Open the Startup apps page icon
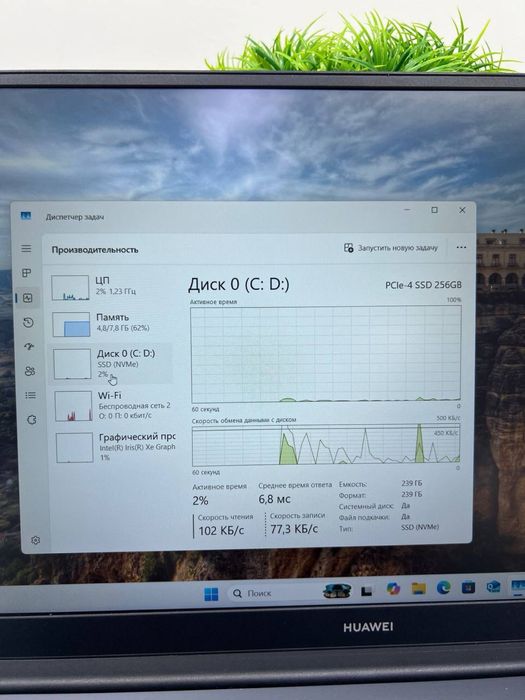Screen dimensions: 525x700 pos(29,346)
